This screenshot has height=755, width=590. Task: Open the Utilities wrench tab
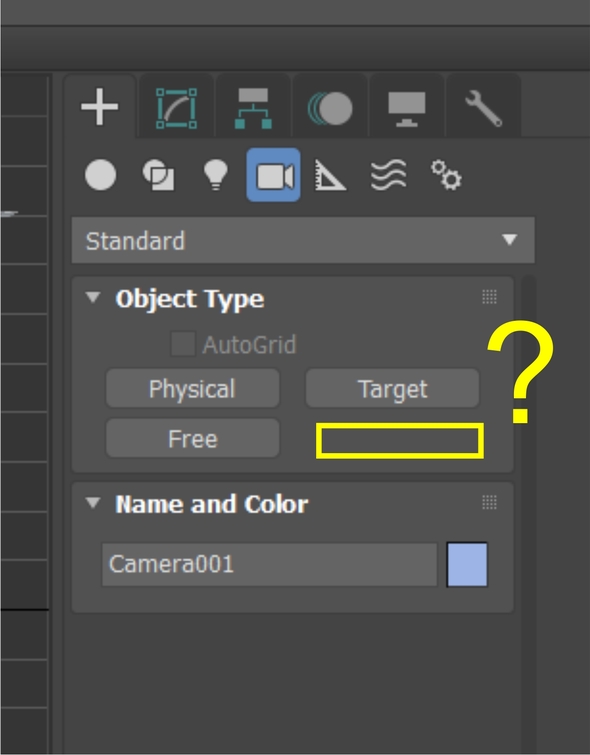[x=484, y=108]
